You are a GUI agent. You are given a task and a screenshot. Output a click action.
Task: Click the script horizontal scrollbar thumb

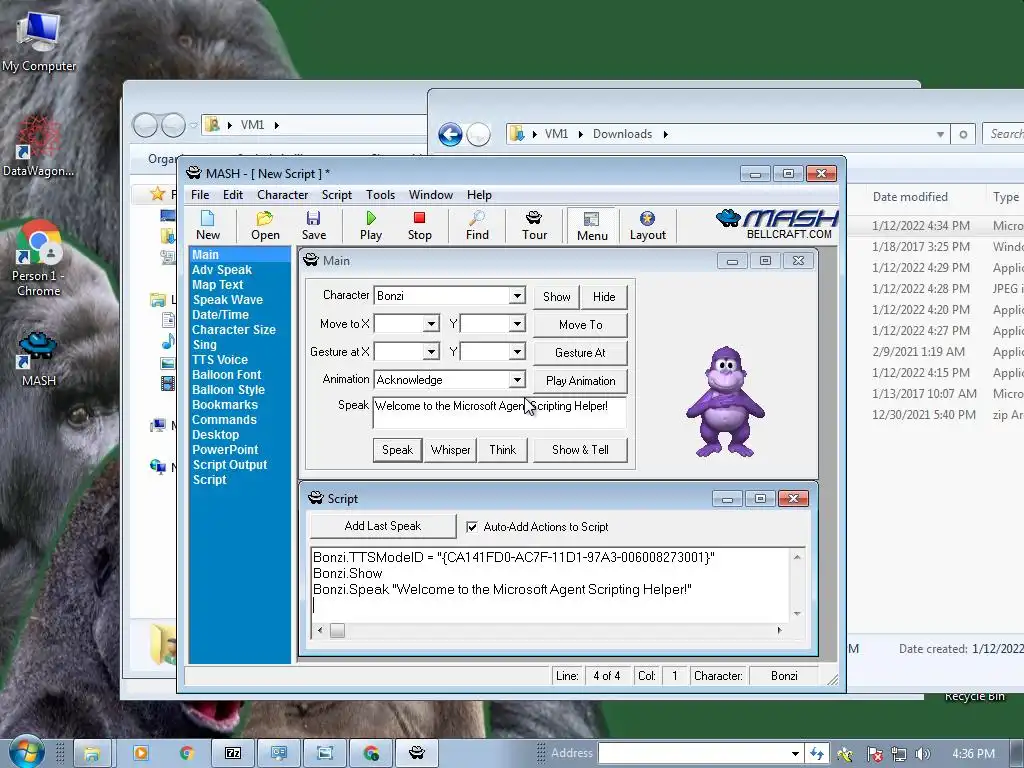tap(337, 631)
